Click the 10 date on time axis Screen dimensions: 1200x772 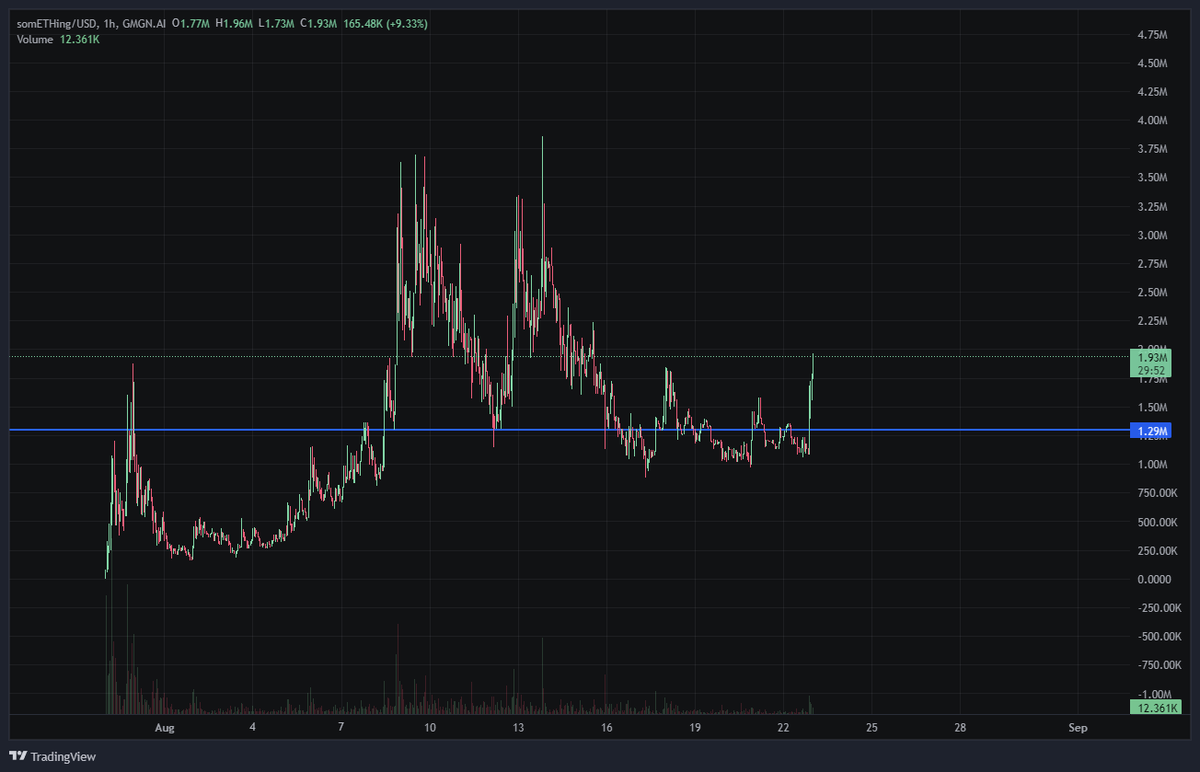pos(430,727)
